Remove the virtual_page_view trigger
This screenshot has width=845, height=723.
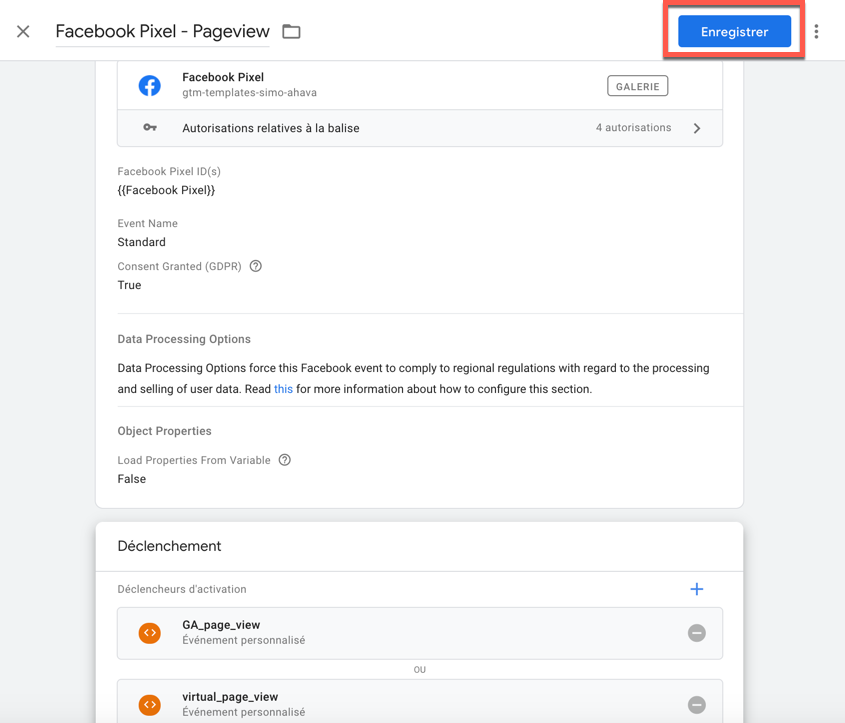[697, 705]
